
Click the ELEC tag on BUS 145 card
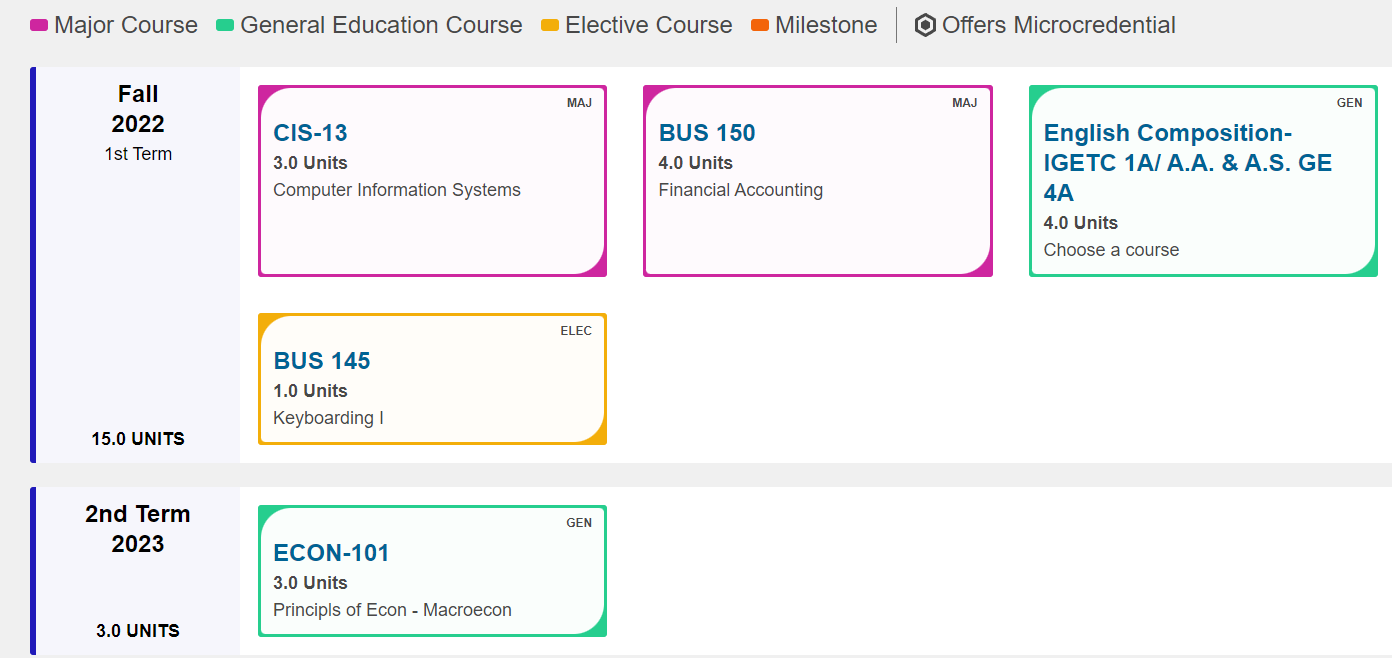tap(576, 331)
